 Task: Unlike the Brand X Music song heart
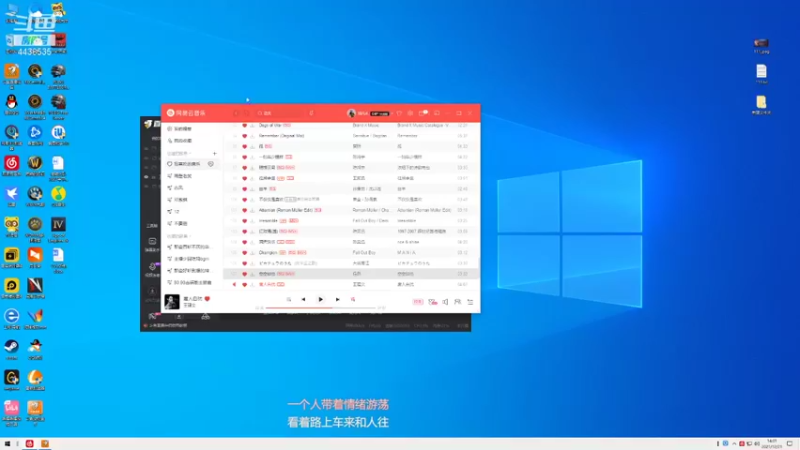pyautogui.click(x=244, y=125)
